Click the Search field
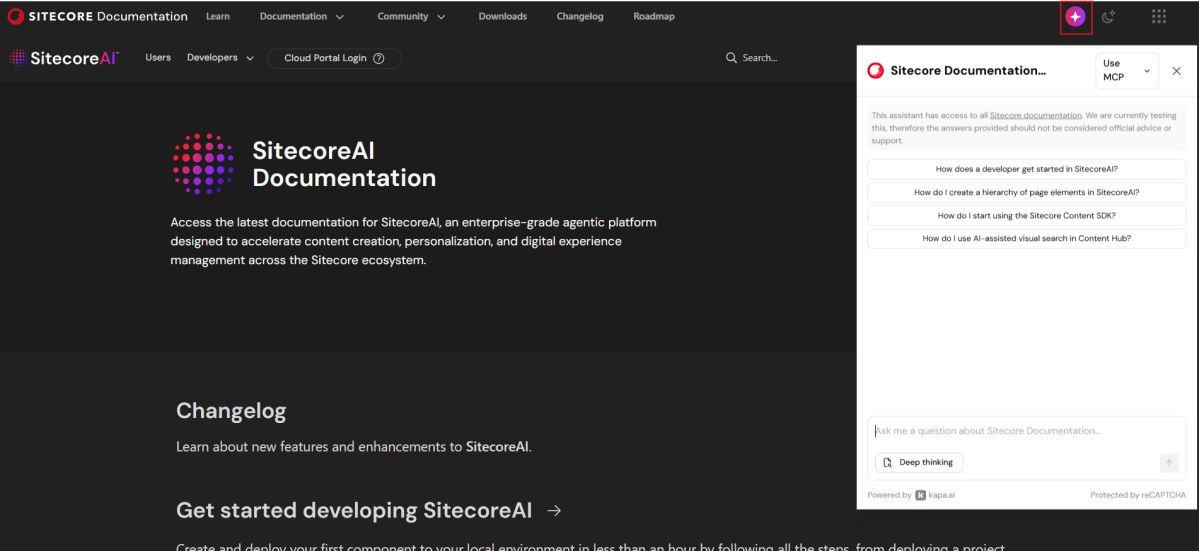 coord(783,58)
